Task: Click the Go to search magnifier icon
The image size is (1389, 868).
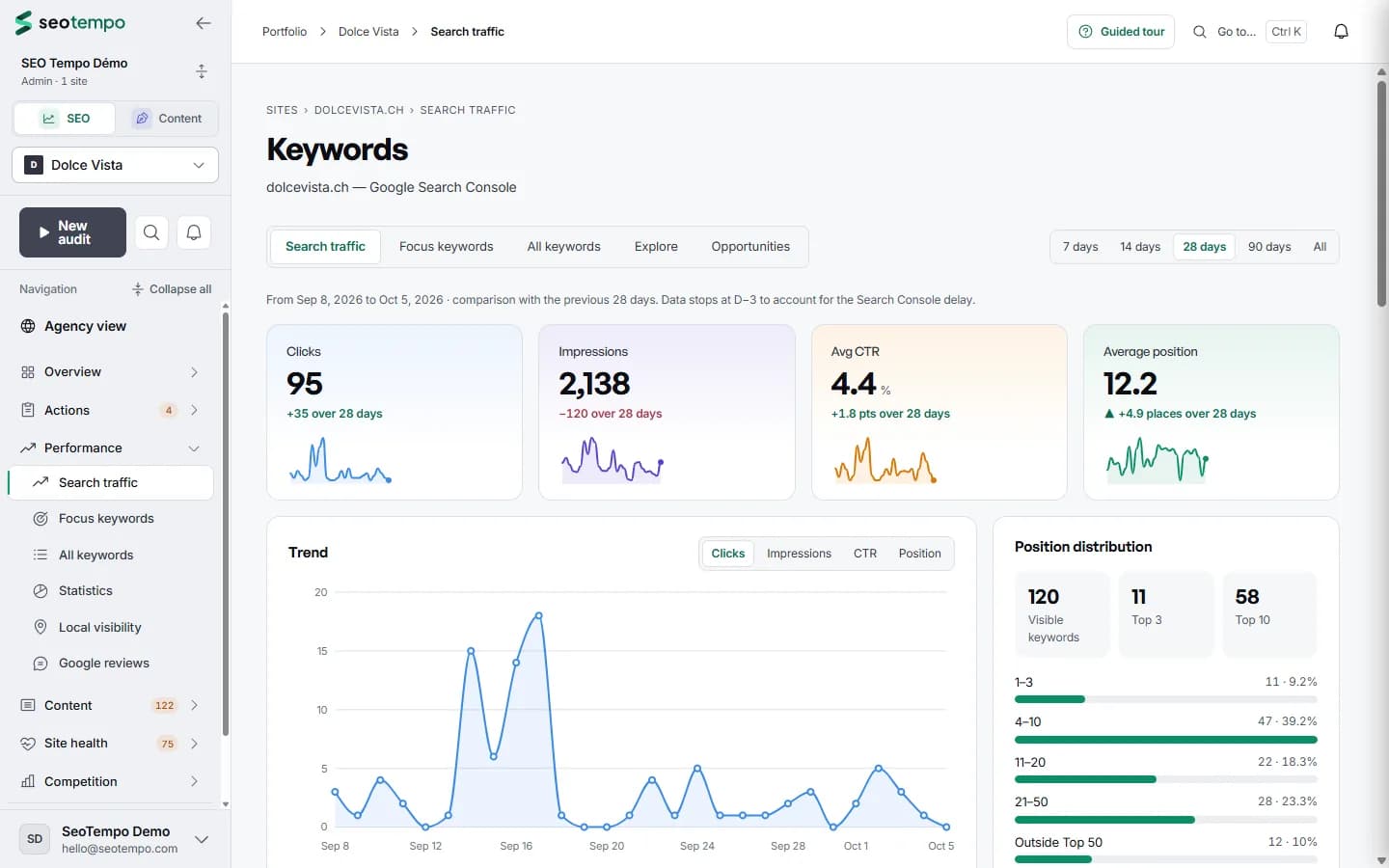Action: pos(1199,32)
